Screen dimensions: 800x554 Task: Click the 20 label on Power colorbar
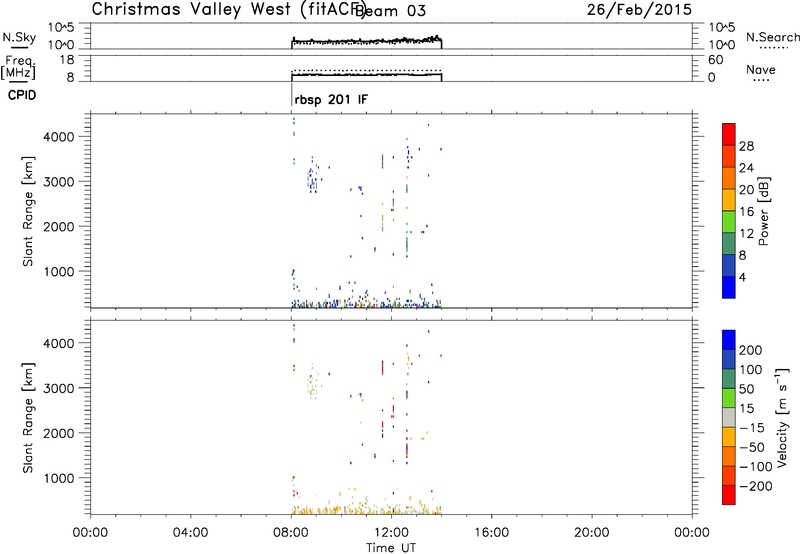tap(746, 190)
